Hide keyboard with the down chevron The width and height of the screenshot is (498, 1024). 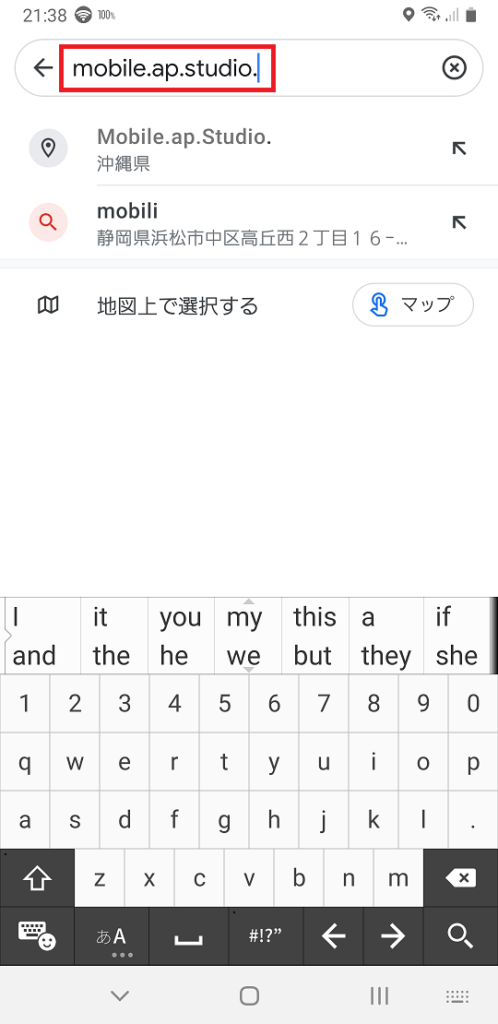click(x=119, y=995)
